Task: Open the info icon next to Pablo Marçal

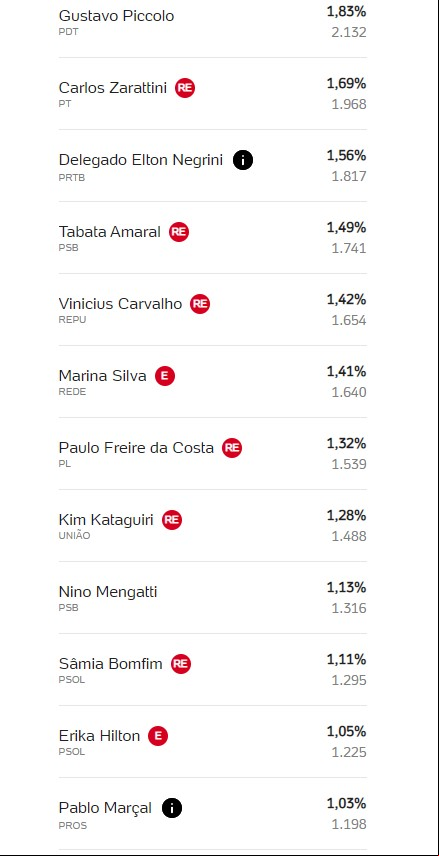Action: tap(171, 809)
